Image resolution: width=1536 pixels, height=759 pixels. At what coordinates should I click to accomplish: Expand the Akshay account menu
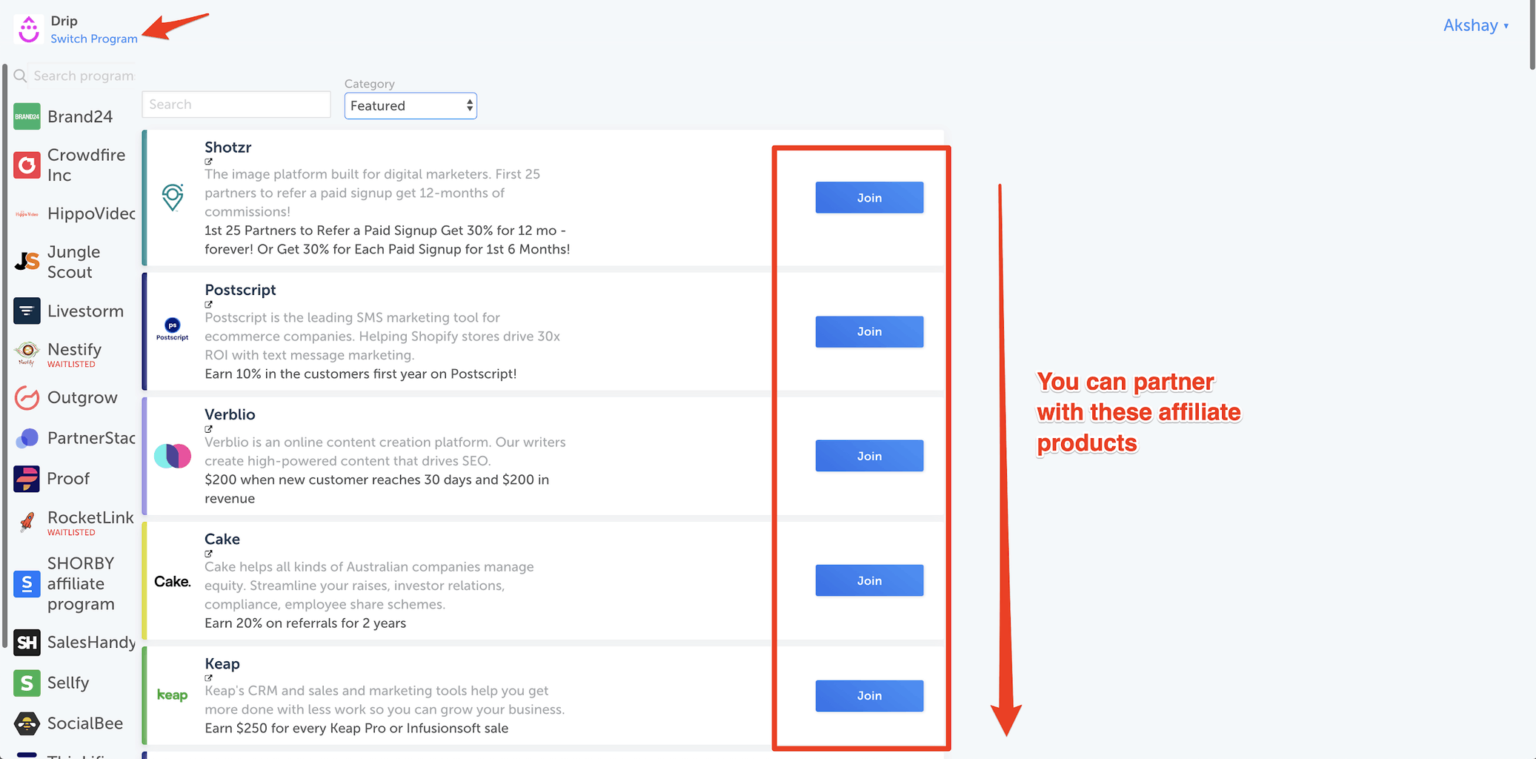point(1476,25)
